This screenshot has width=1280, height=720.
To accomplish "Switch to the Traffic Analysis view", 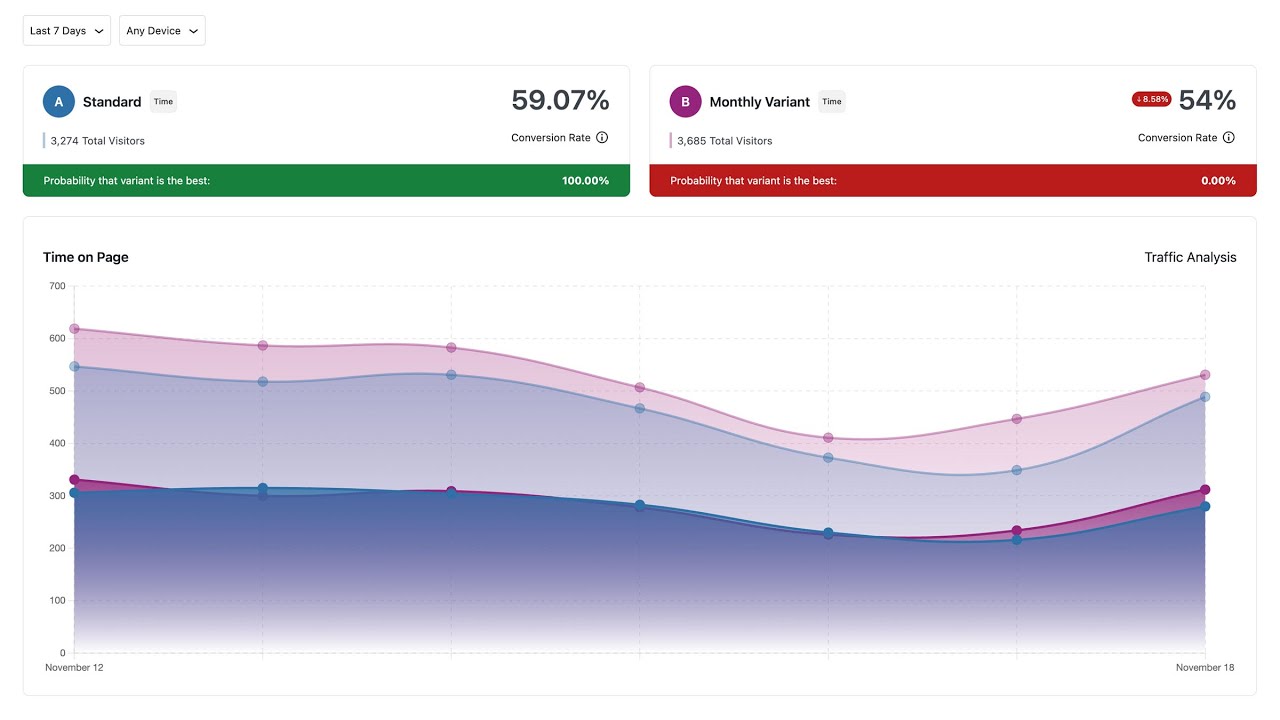I will (1191, 257).
